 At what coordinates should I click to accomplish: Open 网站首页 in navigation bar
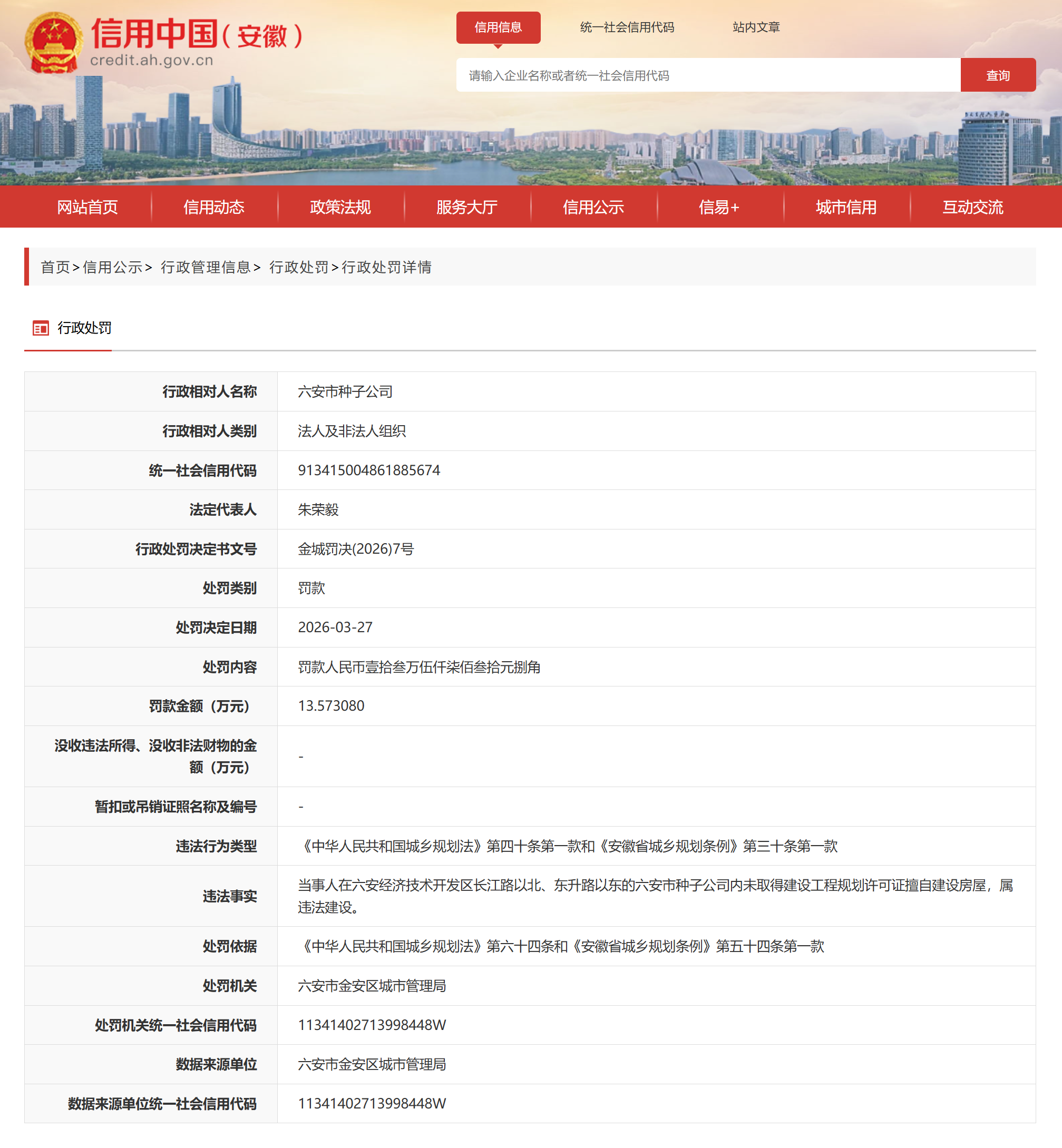coord(87,207)
